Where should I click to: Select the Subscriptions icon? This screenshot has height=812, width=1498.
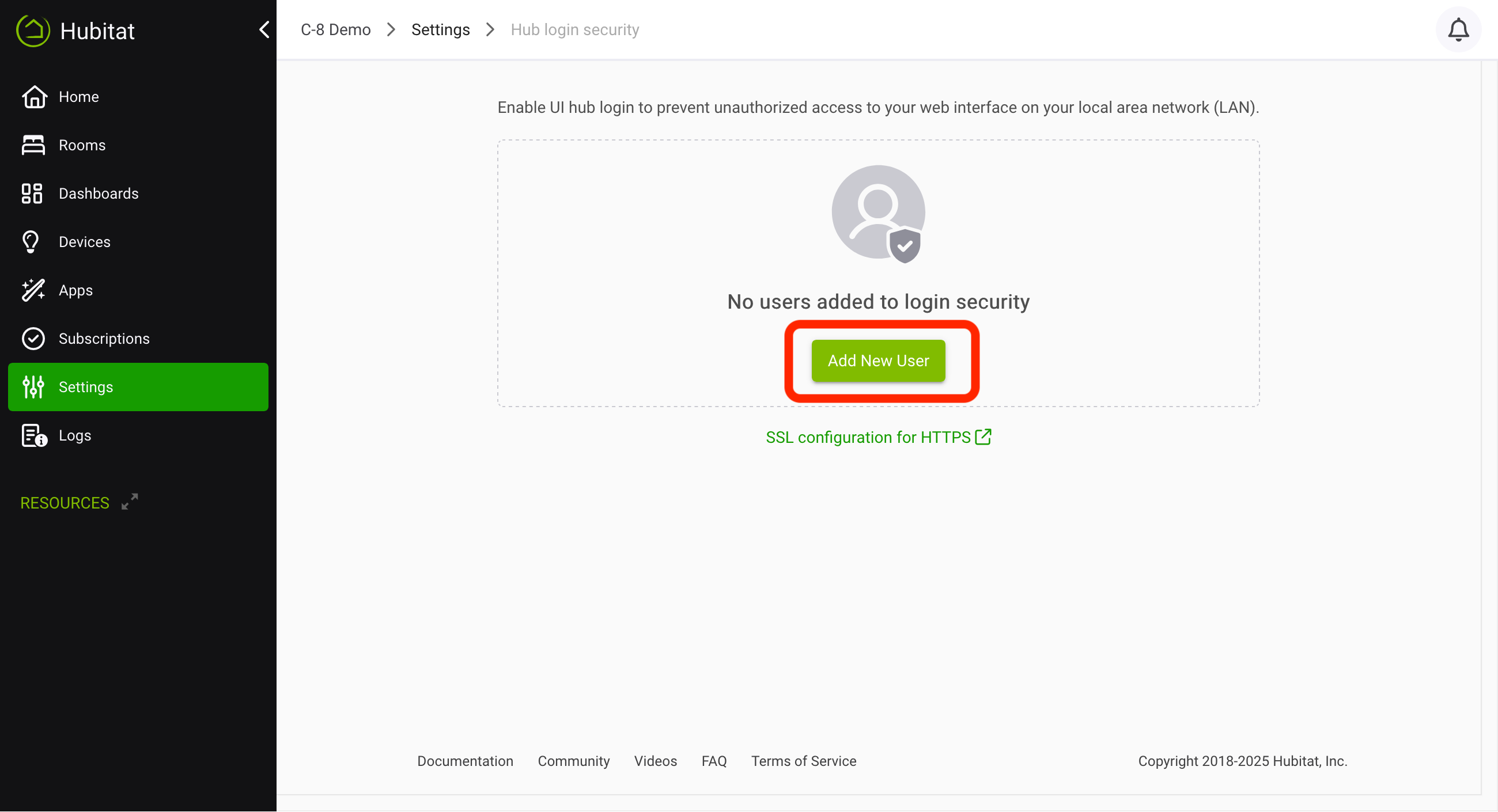click(33, 337)
